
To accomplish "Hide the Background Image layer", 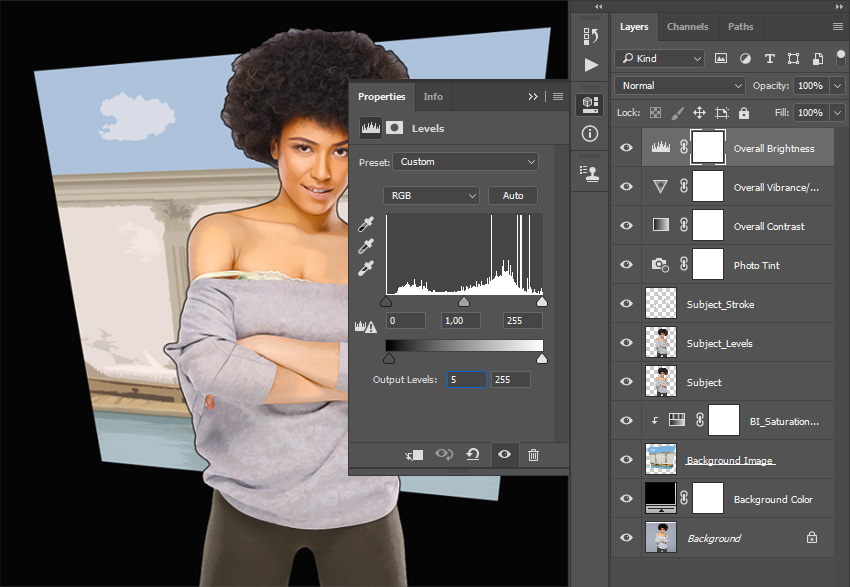I will pos(626,460).
